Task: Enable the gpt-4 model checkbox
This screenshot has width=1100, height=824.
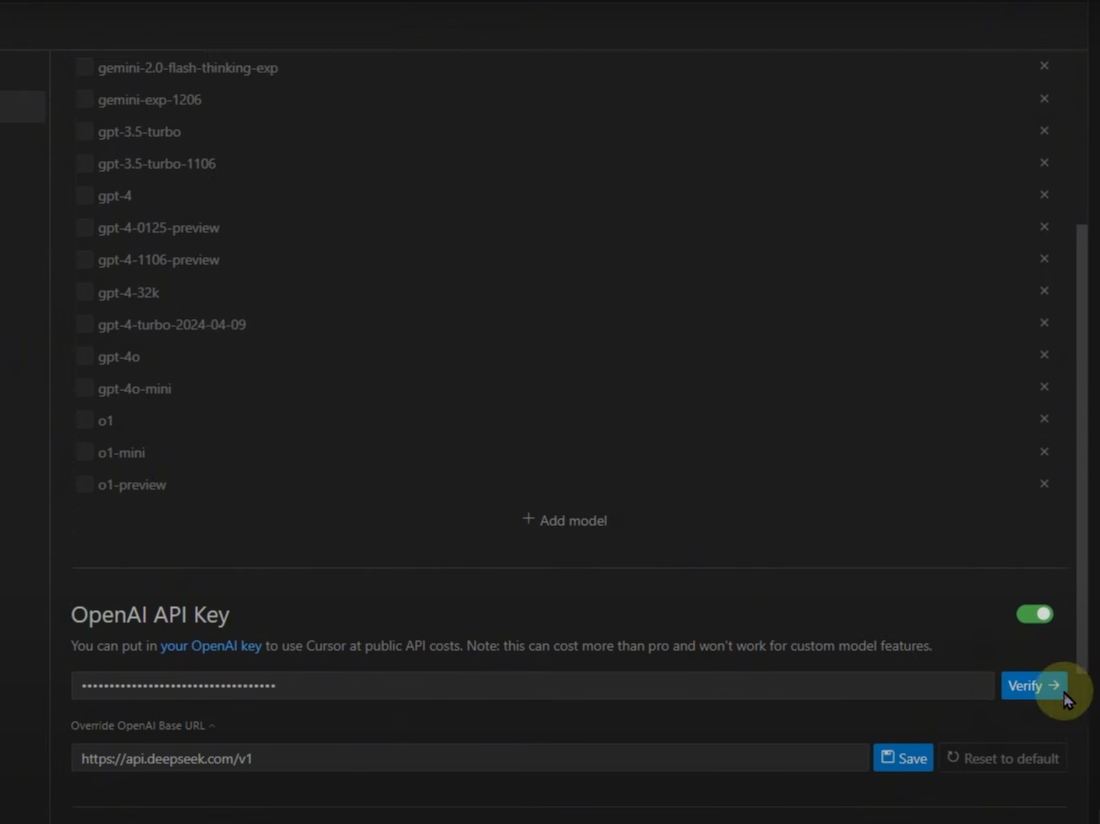Action: coord(84,196)
